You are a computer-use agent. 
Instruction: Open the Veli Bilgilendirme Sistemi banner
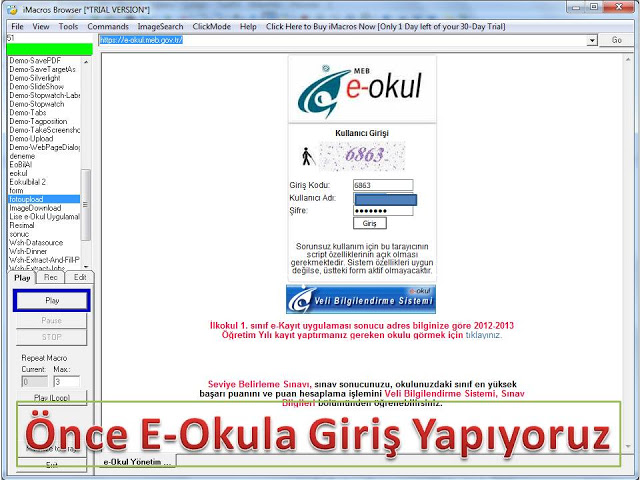[x=361, y=299]
